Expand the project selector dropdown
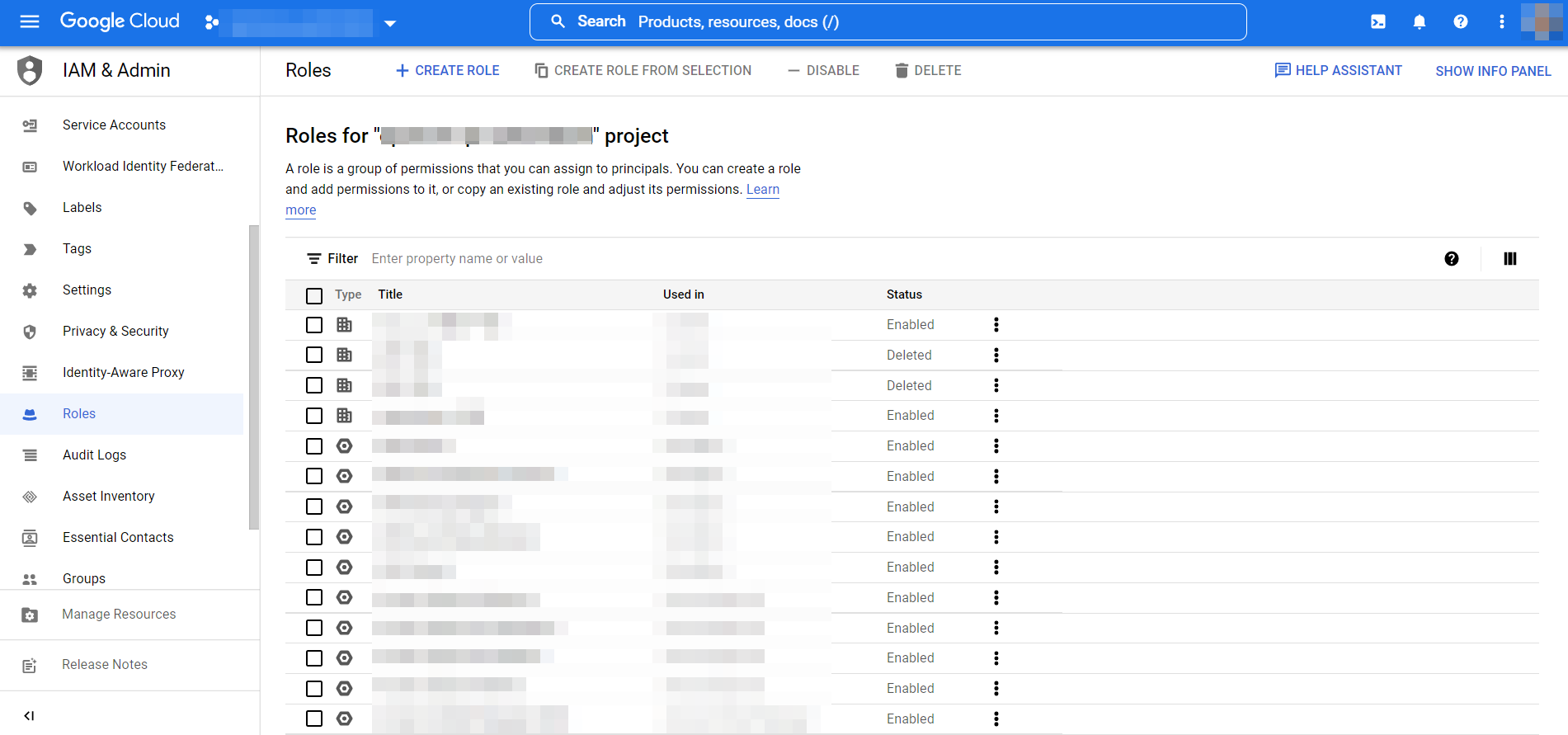 point(390,23)
